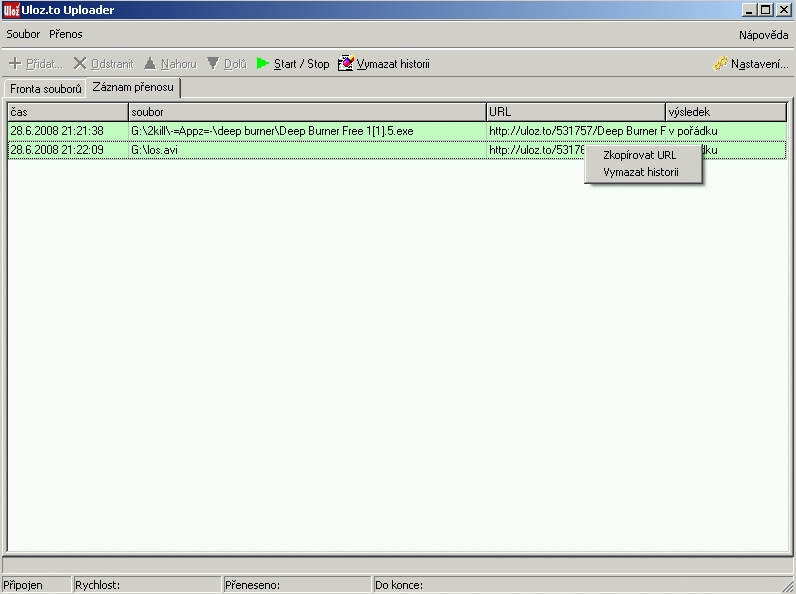Screen dimensions: 796x594
Task: Close the Uloz.to Uploader window
Action: (x=783, y=10)
